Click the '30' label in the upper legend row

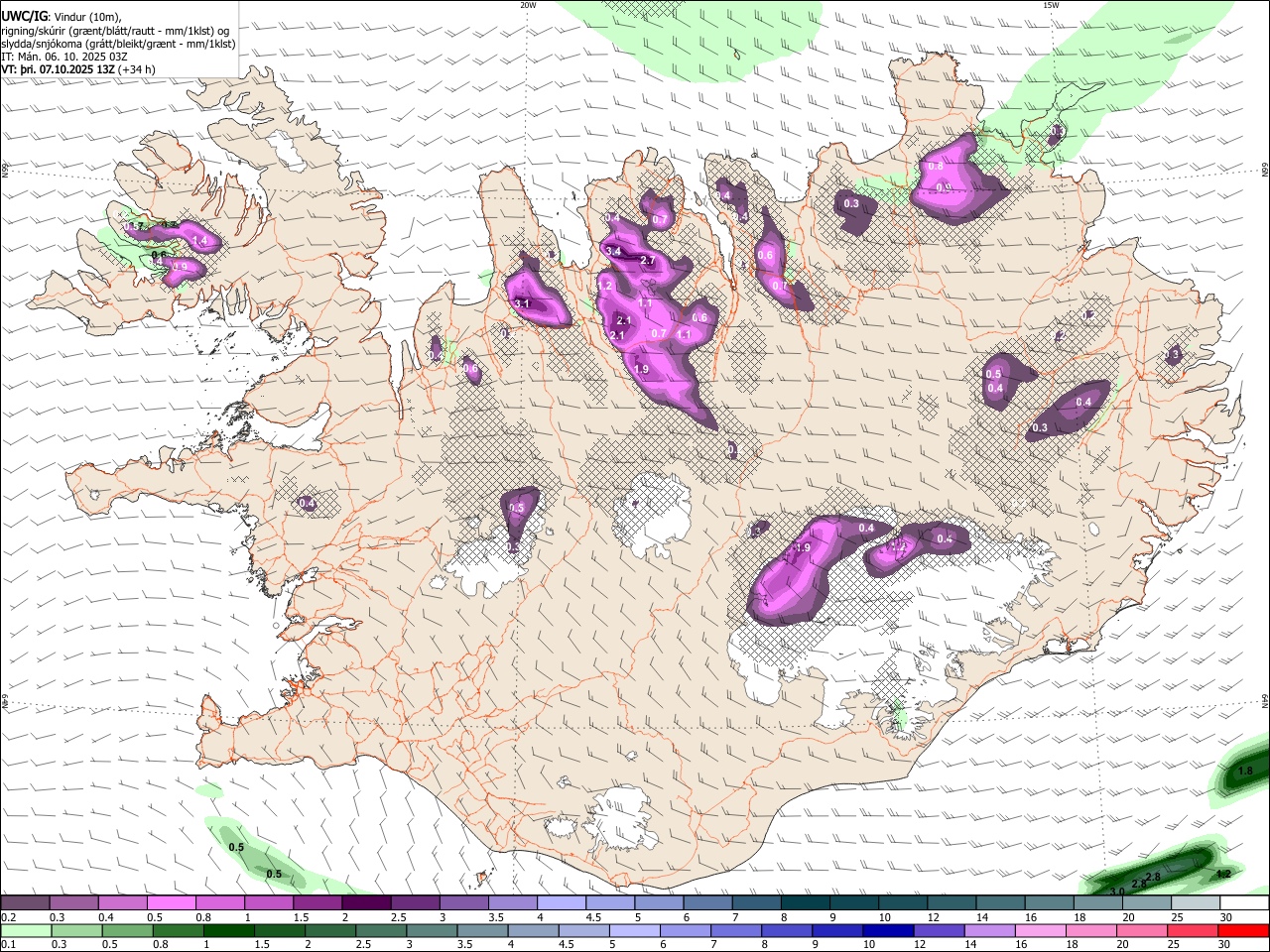[1226, 917]
